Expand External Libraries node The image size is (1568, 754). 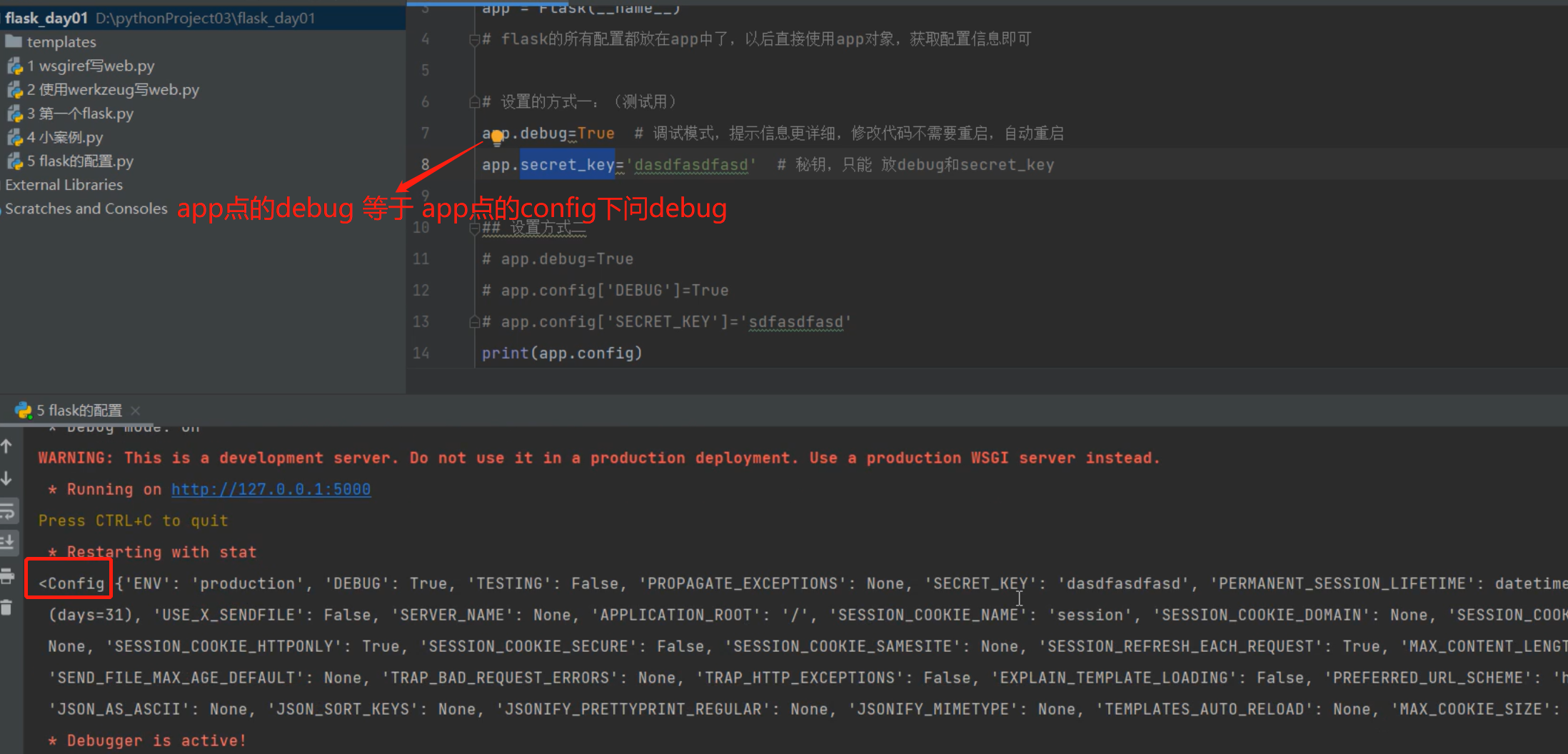[64, 185]
